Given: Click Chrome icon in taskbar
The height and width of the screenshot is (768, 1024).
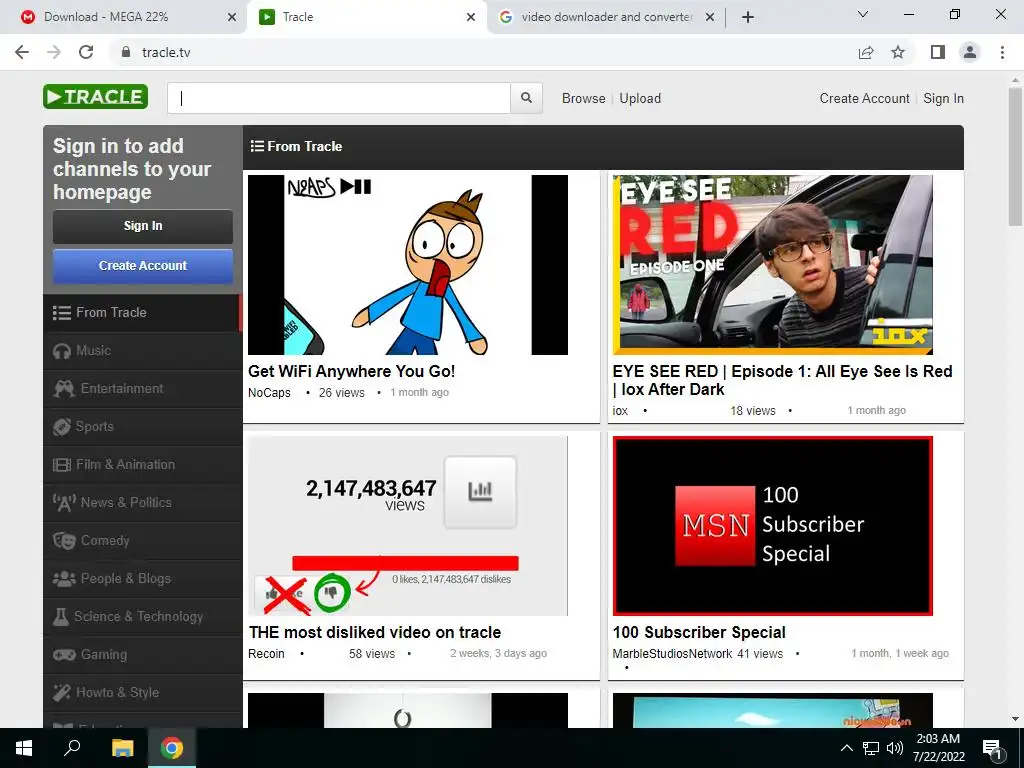Looking at the screenshot, I should click(172, 748).
